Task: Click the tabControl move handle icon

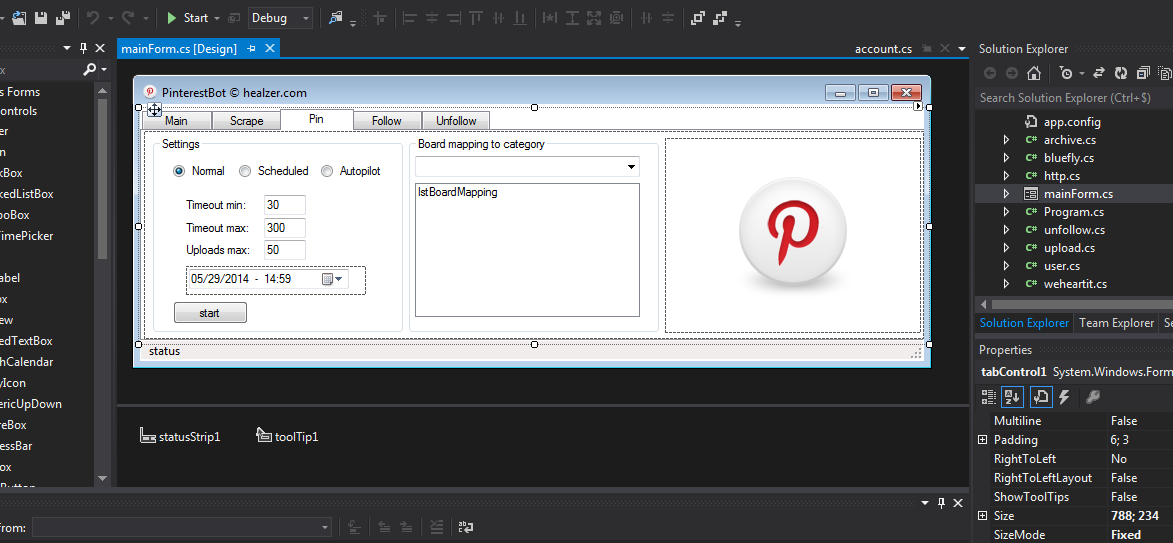Action: (x=153, y=110)
